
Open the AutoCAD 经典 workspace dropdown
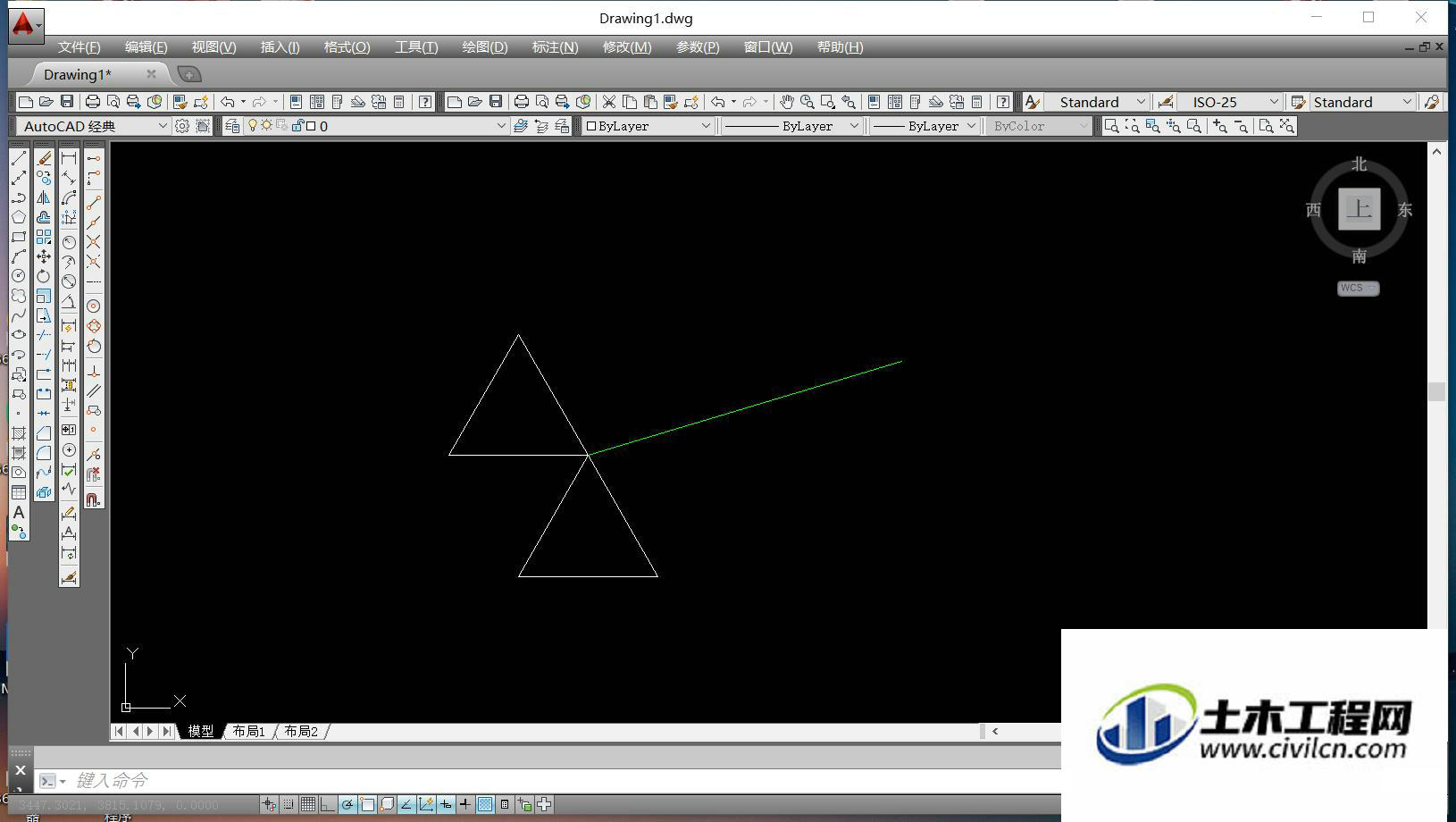[162, 126]
